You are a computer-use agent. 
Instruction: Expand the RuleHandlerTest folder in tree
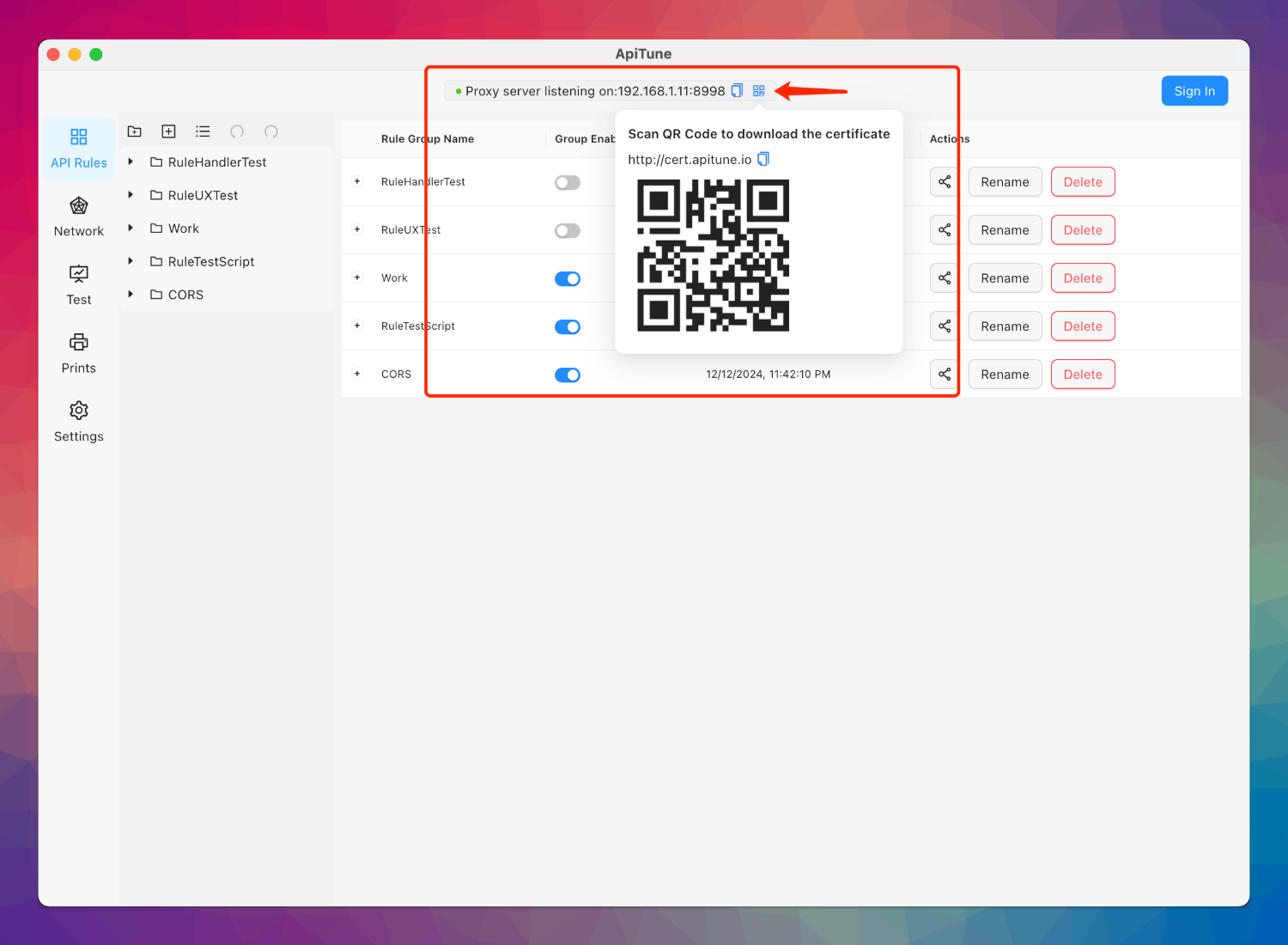131,162
